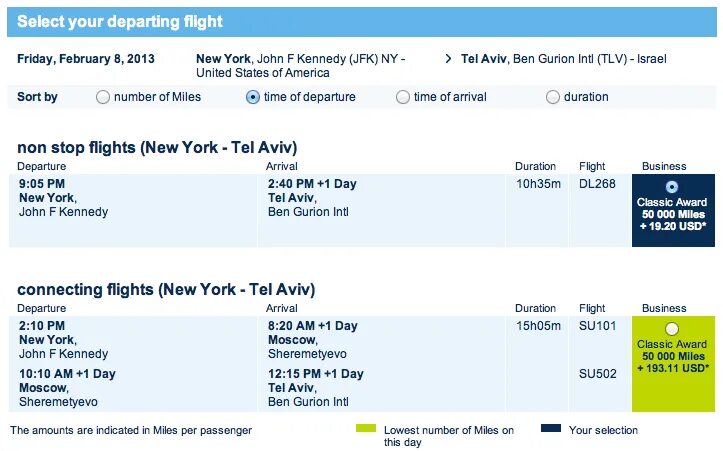Screen dimensions: 723x451
Task: Click the non stop flights section heading
Action: [157, 148]
